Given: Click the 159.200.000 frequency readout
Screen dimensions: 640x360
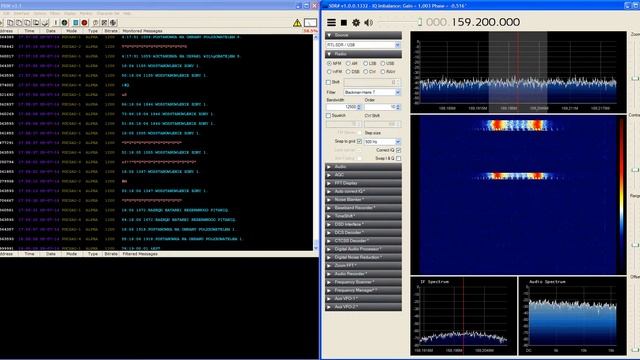Looking at the screenshot, I should 485,22.
